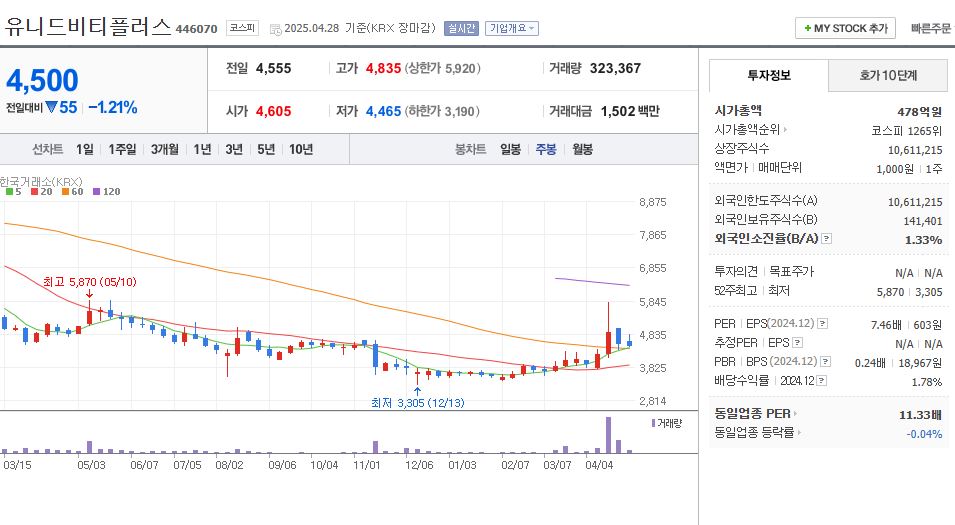
Task: Show the 주봉 weekly candle chart
Action: pos(546,149)
